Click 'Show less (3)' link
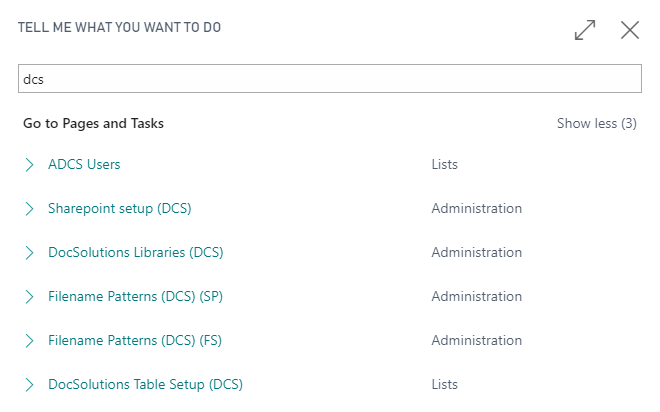Image resolution: width=660 pixels, height=412 pixels. (x=596, y=124)
